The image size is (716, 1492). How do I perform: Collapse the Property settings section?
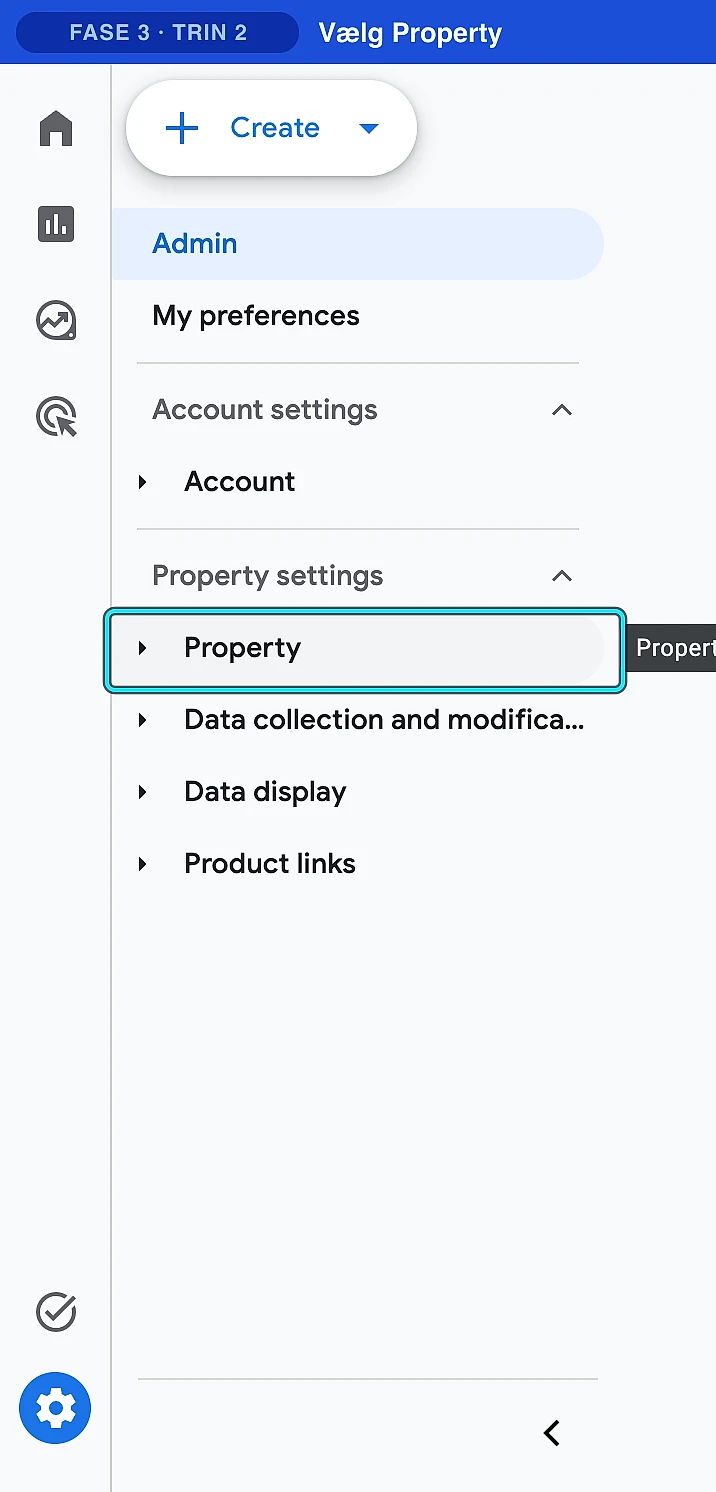point(562,576)
